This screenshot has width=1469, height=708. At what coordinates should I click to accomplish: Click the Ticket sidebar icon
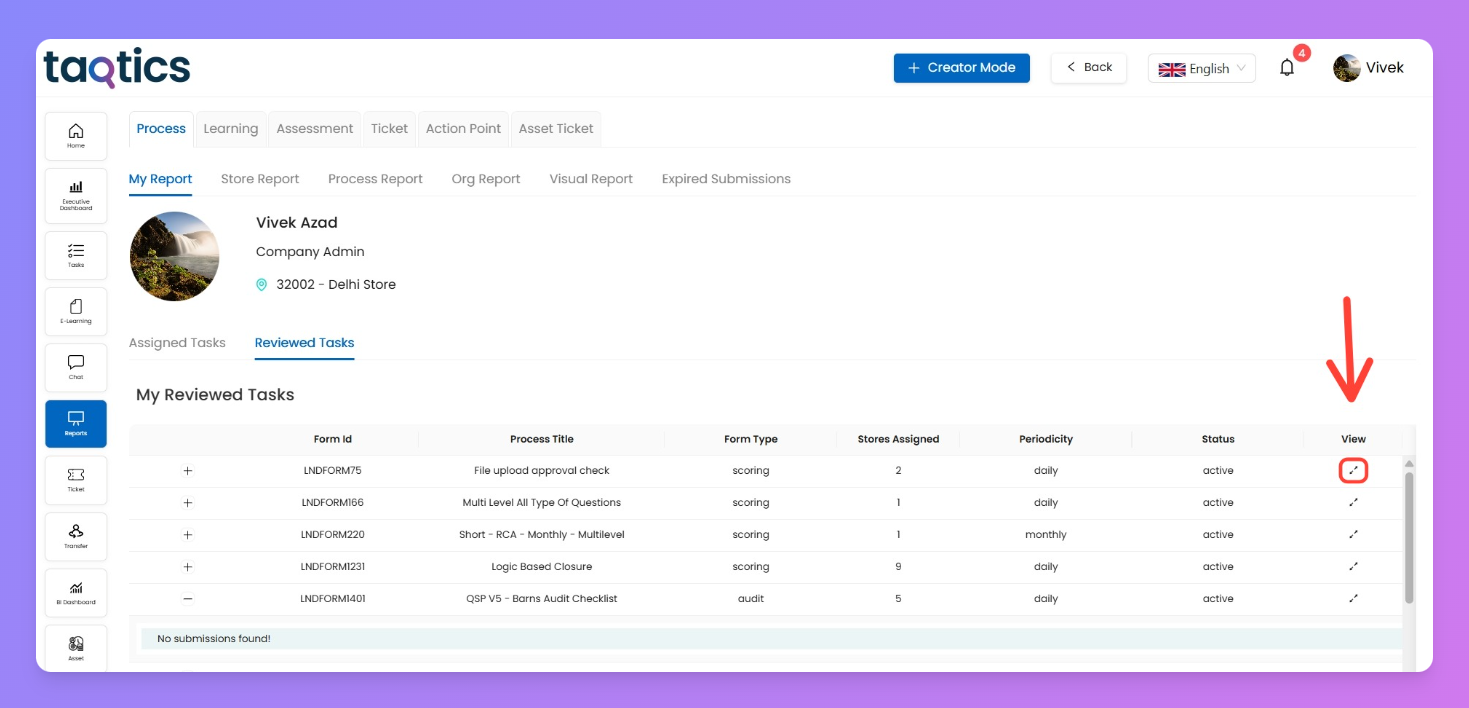pyautogui.click(x=76, y=479)
